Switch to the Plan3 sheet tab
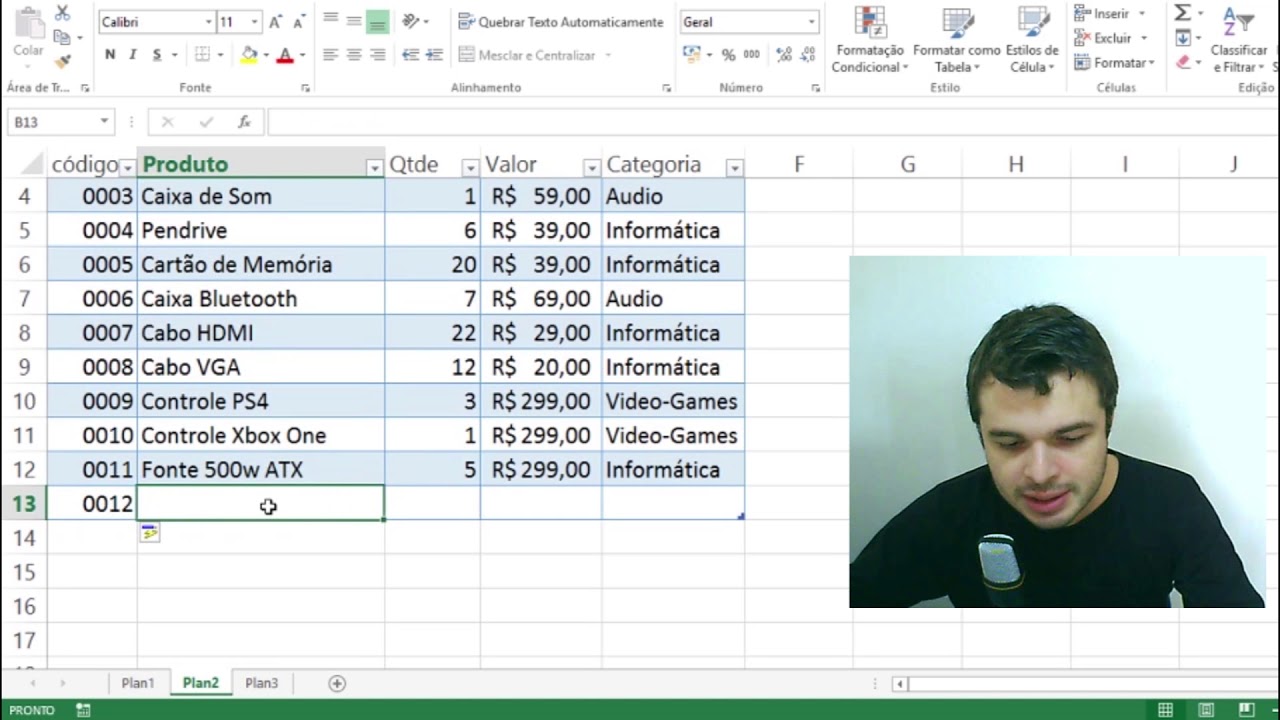Image resolution: width=1280 pixels, height=720 pixels. click(x=262, y=683)
